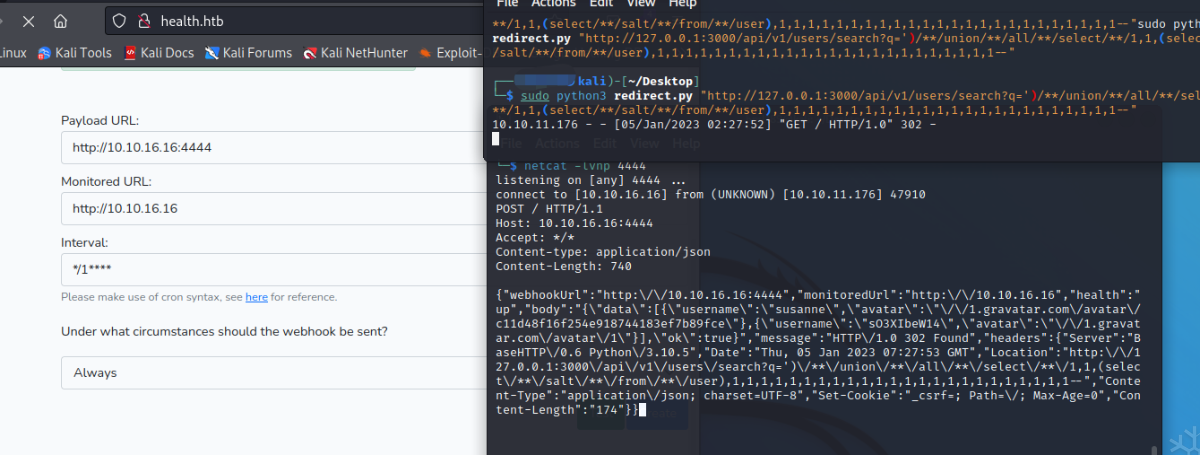Screen dimensions: 1200x455
Task: Follow the 'here' cron syntax reference link
Action: click(256, 297)
